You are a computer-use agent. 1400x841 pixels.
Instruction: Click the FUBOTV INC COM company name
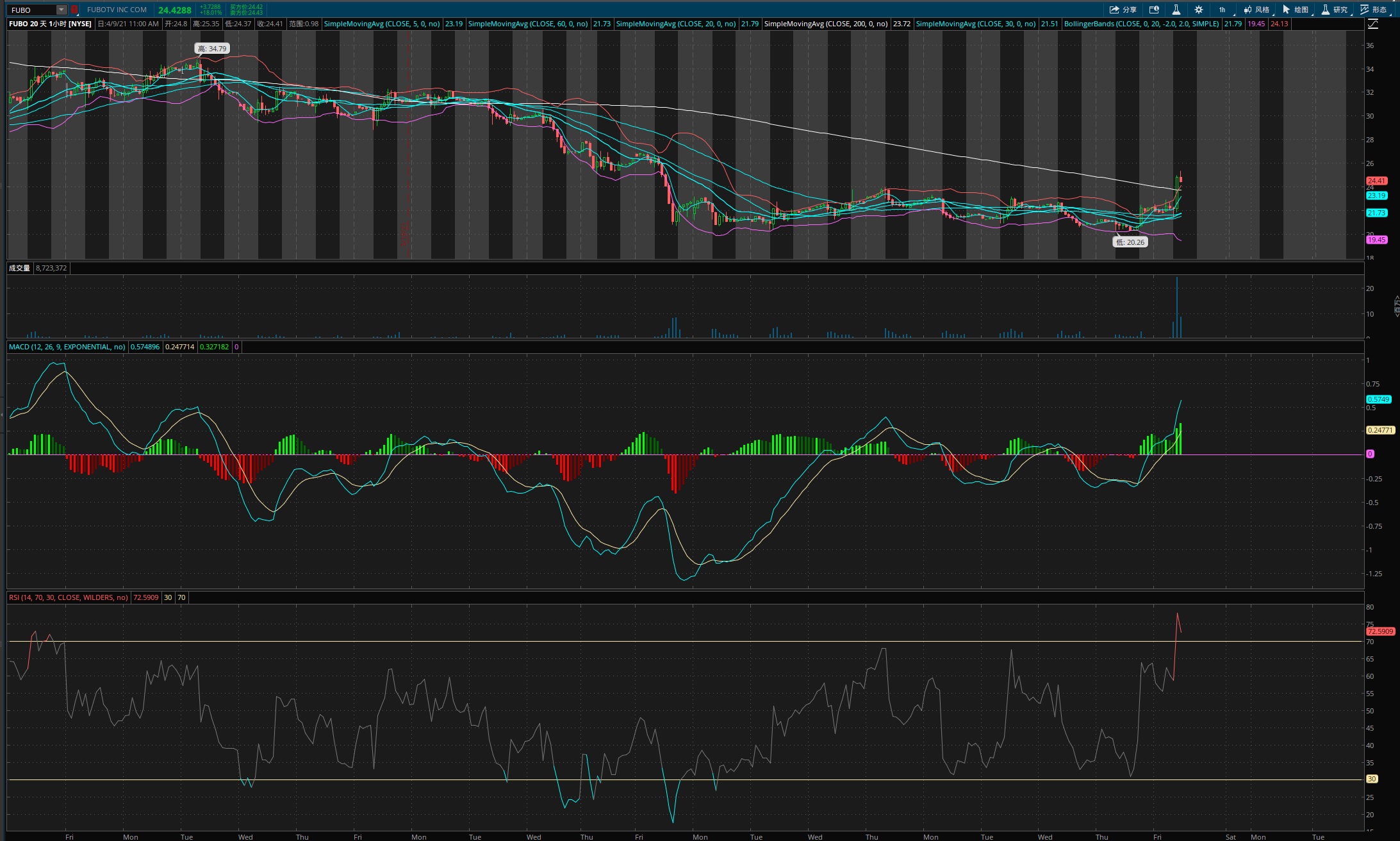pos(117,10)
